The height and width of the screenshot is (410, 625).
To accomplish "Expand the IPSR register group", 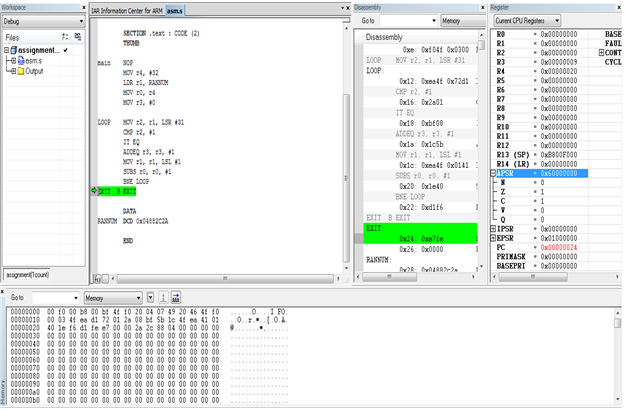I will [x=493, y=229].
